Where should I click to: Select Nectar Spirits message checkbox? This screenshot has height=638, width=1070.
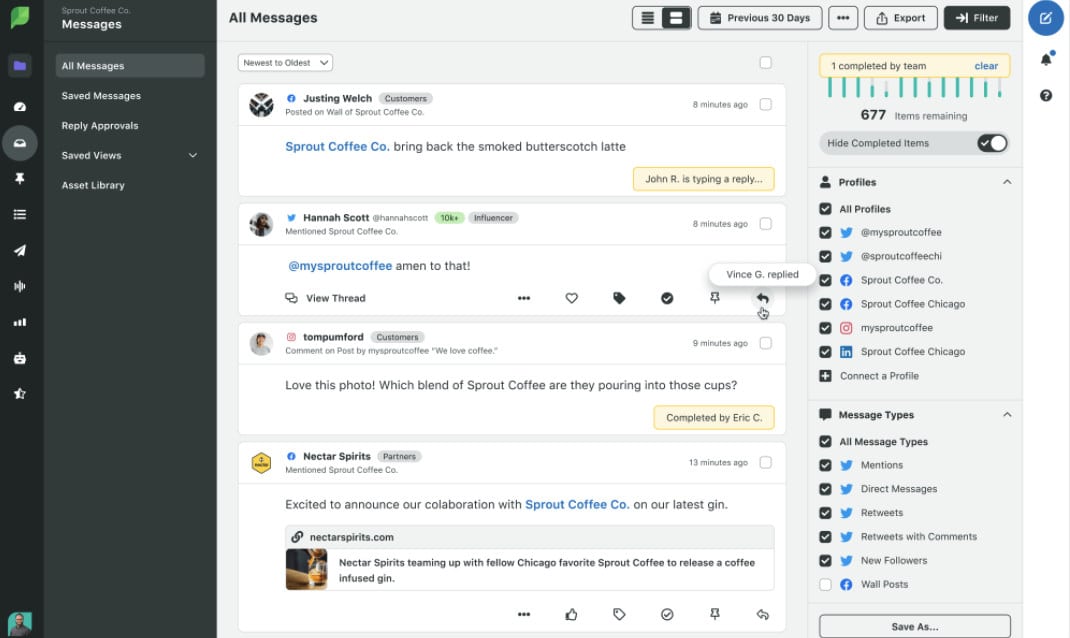click(x=766, y=463)
